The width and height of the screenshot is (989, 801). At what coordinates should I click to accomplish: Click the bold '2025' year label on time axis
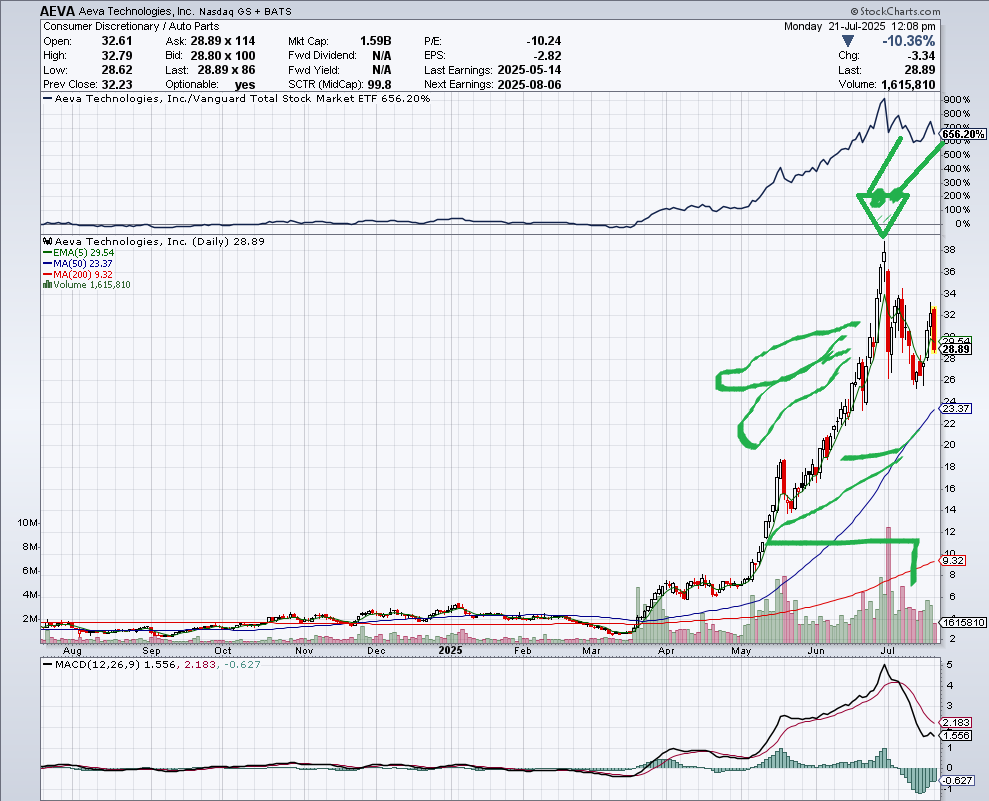pyautogui.click(x=450, y=650)
